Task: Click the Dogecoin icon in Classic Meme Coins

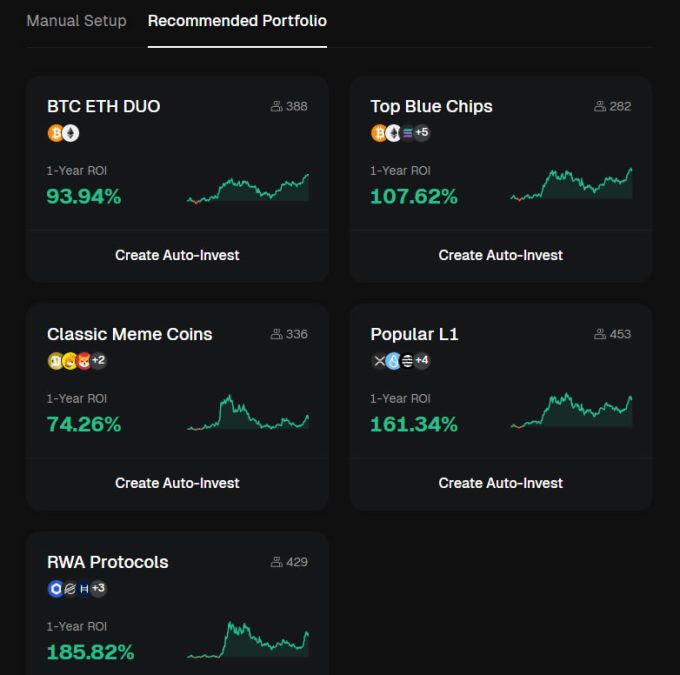Action: (55, 361)
